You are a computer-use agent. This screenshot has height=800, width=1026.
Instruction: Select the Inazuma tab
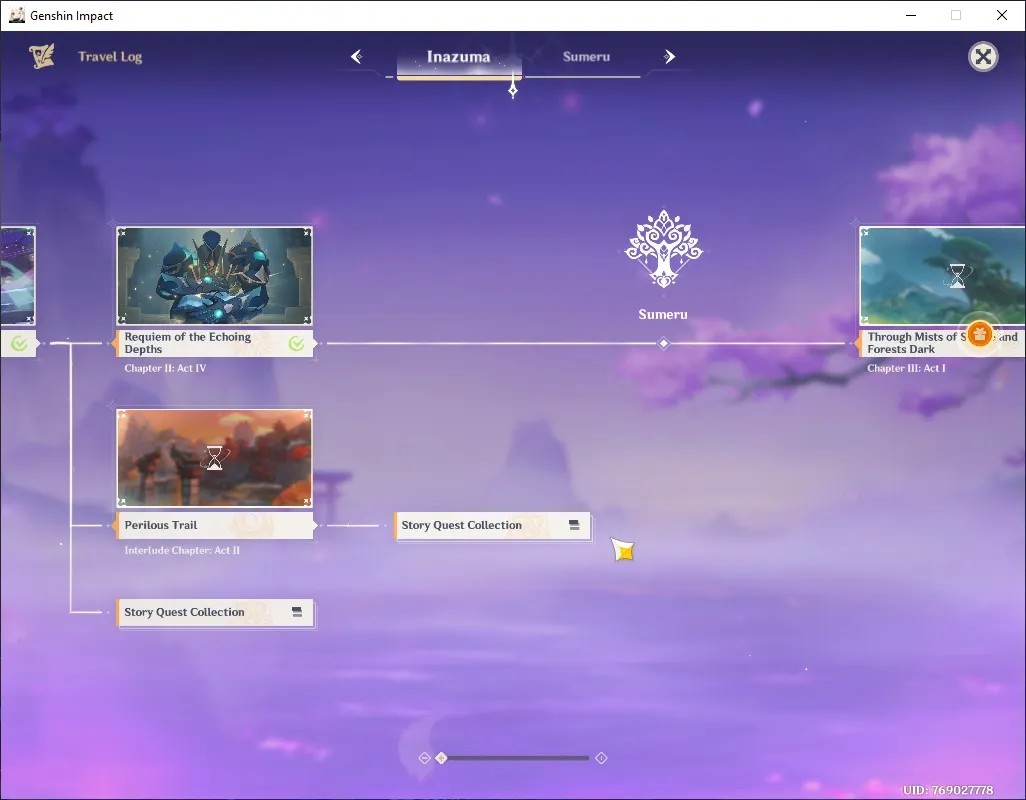459,58
